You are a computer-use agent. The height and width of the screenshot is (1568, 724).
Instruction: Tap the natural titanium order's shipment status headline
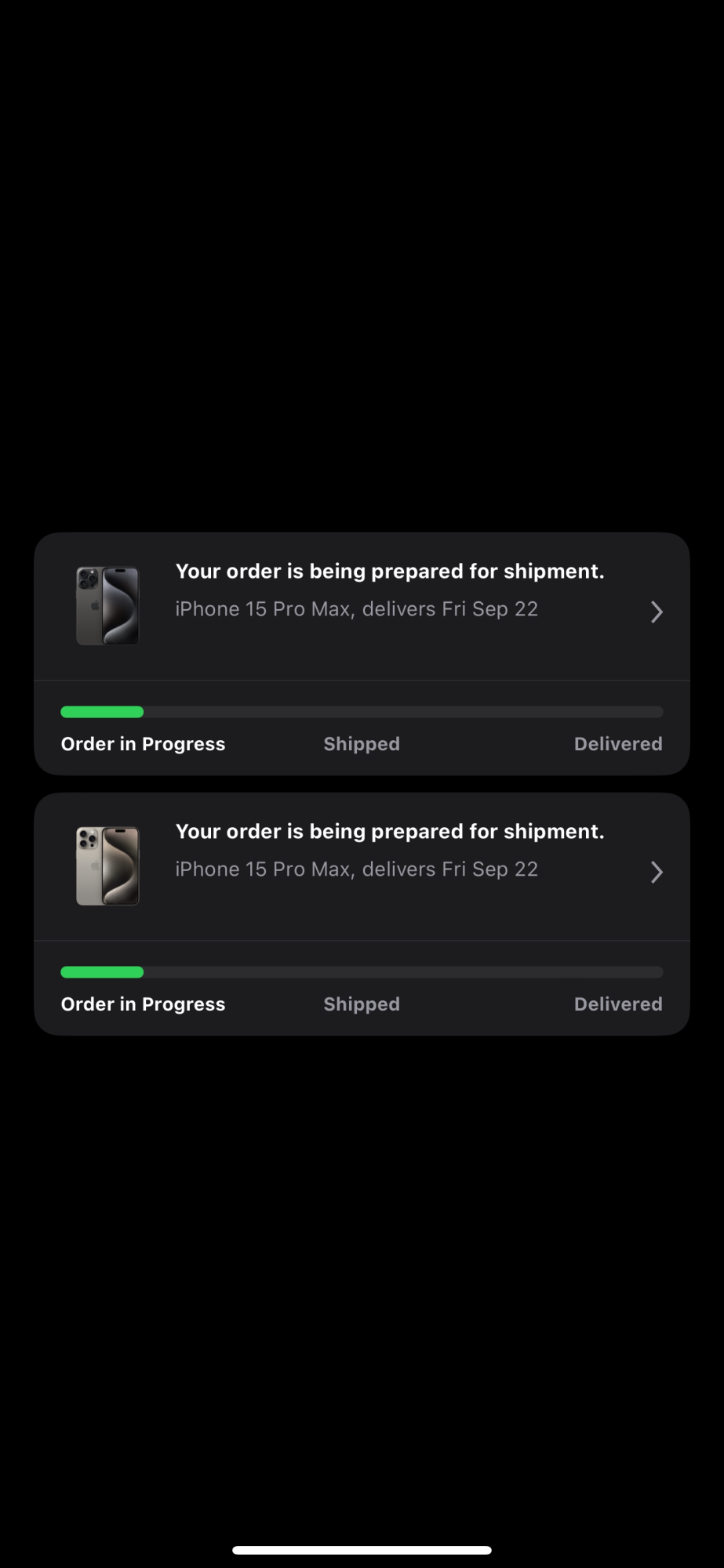pyautogui.click(x=389, y=832)
